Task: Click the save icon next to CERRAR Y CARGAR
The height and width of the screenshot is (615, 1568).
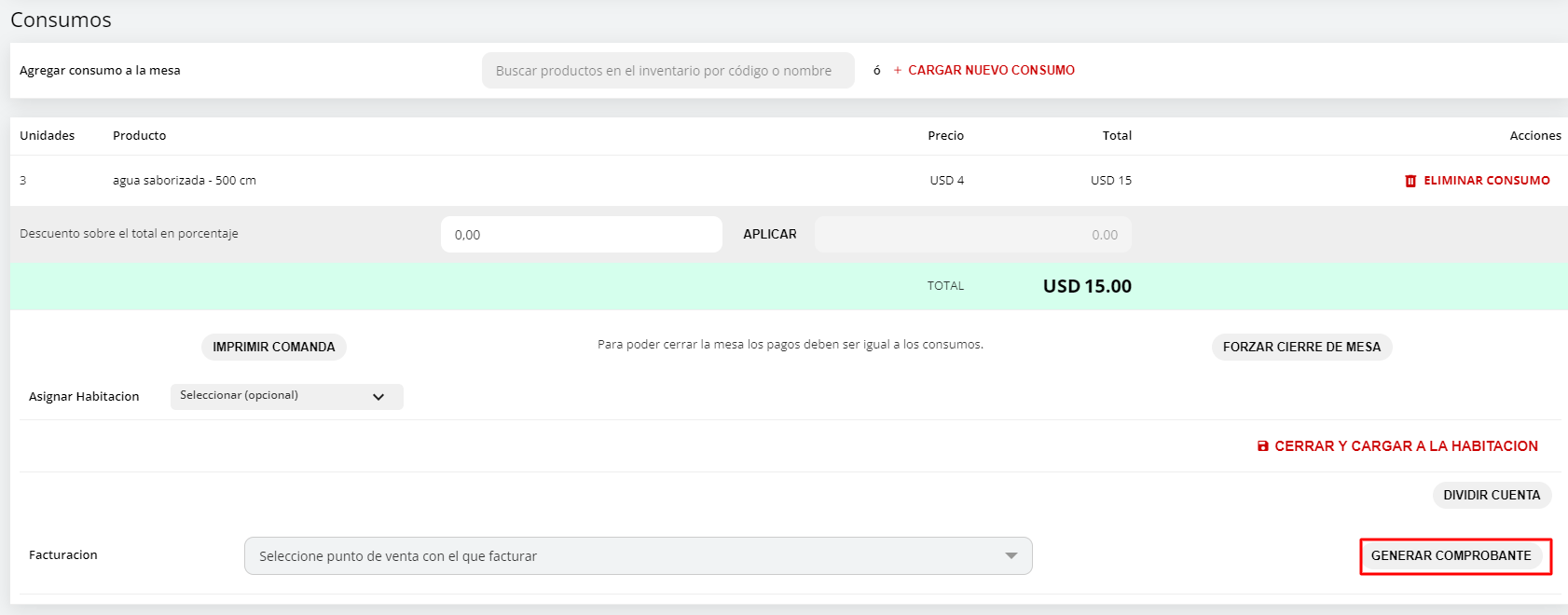Action: [x=1263, y=445]
